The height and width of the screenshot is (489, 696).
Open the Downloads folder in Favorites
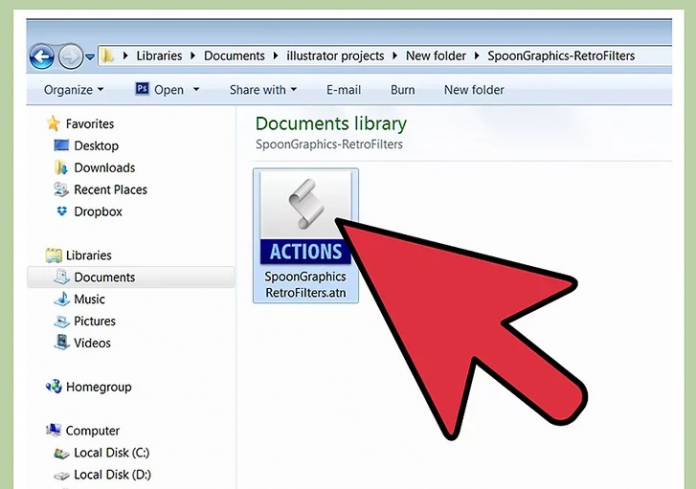(104, 168)
